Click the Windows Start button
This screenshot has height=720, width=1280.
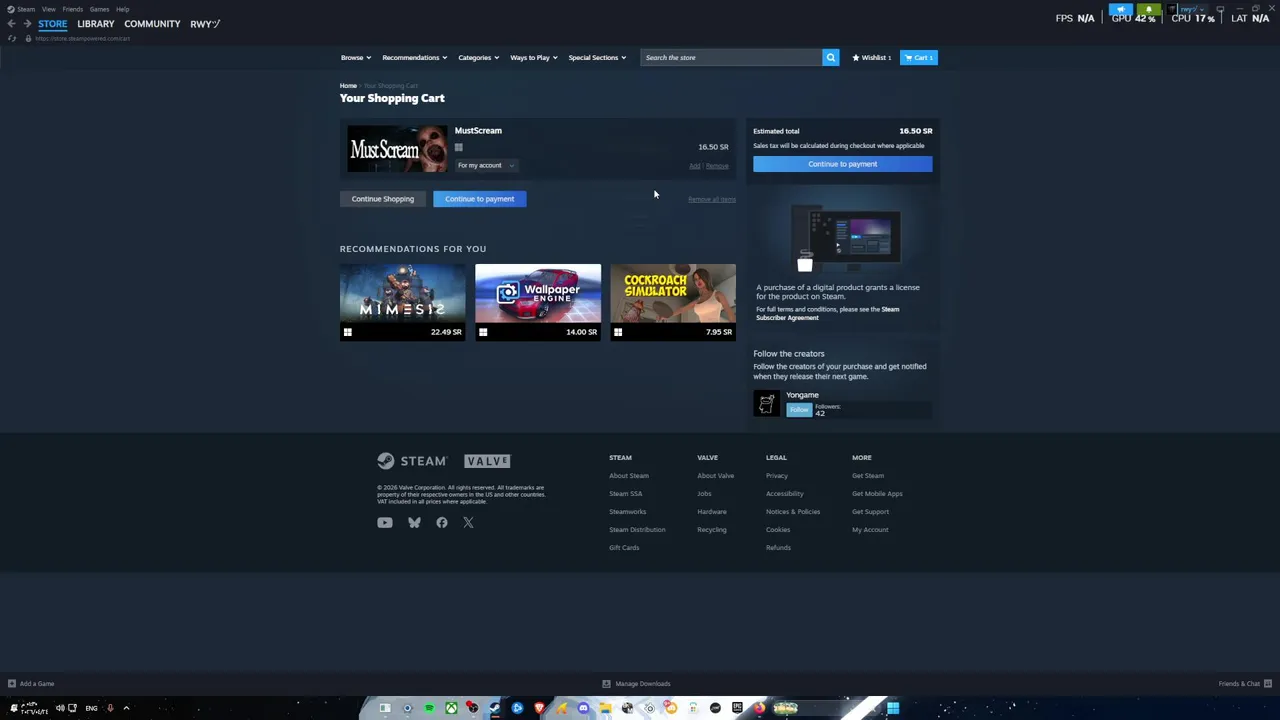pos(893,708)
